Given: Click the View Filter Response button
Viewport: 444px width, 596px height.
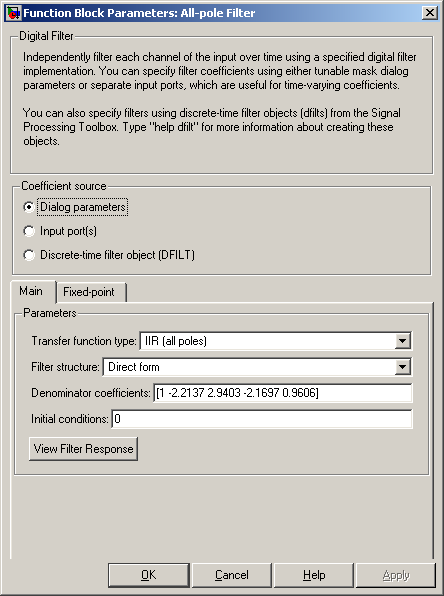Looking at the screenshot, I should [x=83, y=449].
